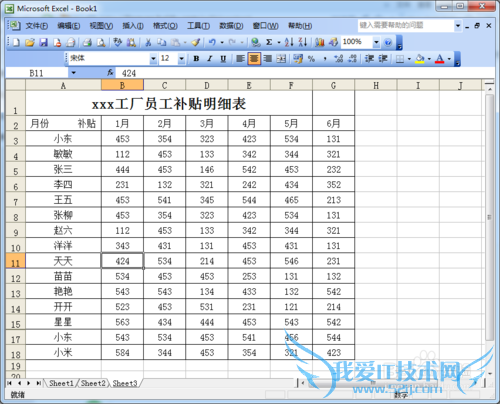Increase decimal places
Screen dimensions: 500x404
tap(339, 59)
